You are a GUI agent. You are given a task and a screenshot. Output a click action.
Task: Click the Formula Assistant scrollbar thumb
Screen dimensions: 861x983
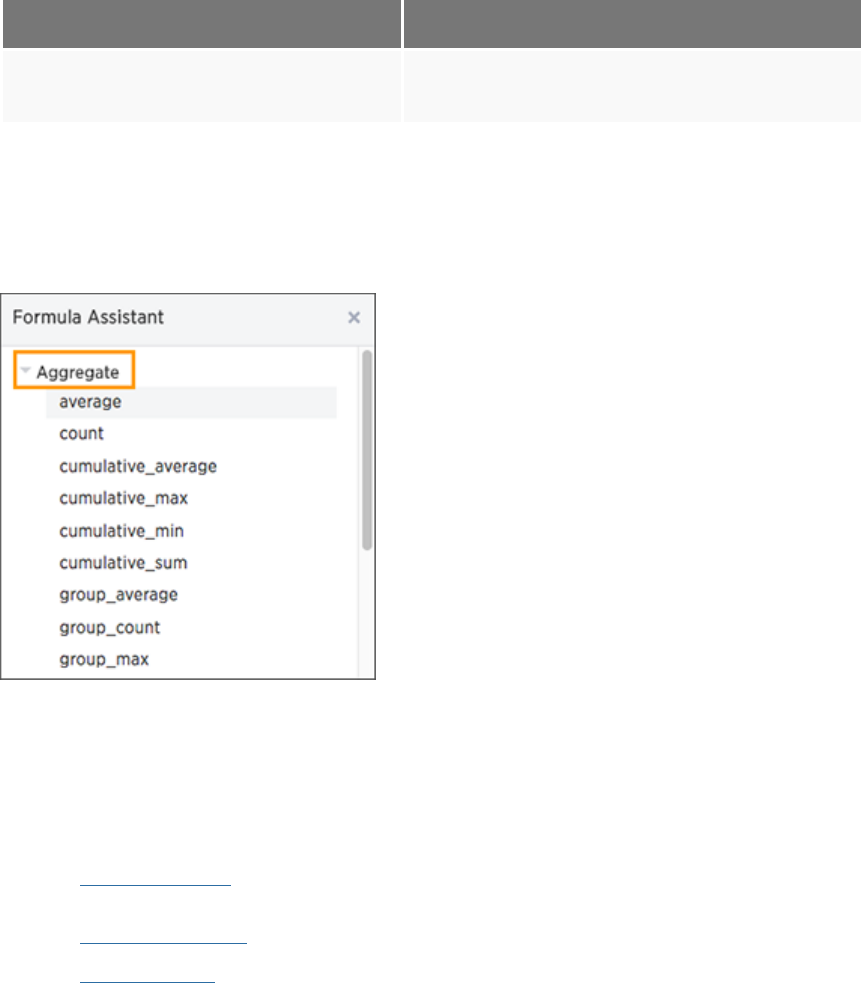coord(367,450)
